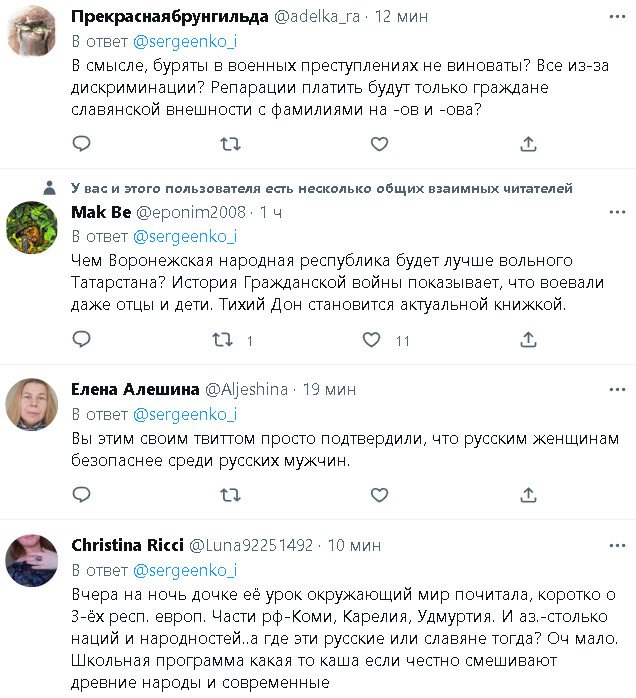The width and height of the screenshot is (636, 698).
Task: Retweet Прекраснаябрунгильда's tweet
Action: (229, 144)
